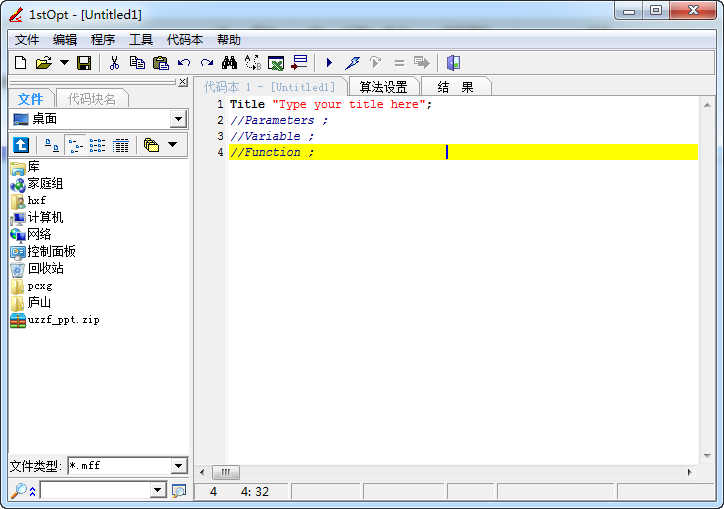Click the blue Run arrow icon
The image size is (724, 509).
point(329,63)
